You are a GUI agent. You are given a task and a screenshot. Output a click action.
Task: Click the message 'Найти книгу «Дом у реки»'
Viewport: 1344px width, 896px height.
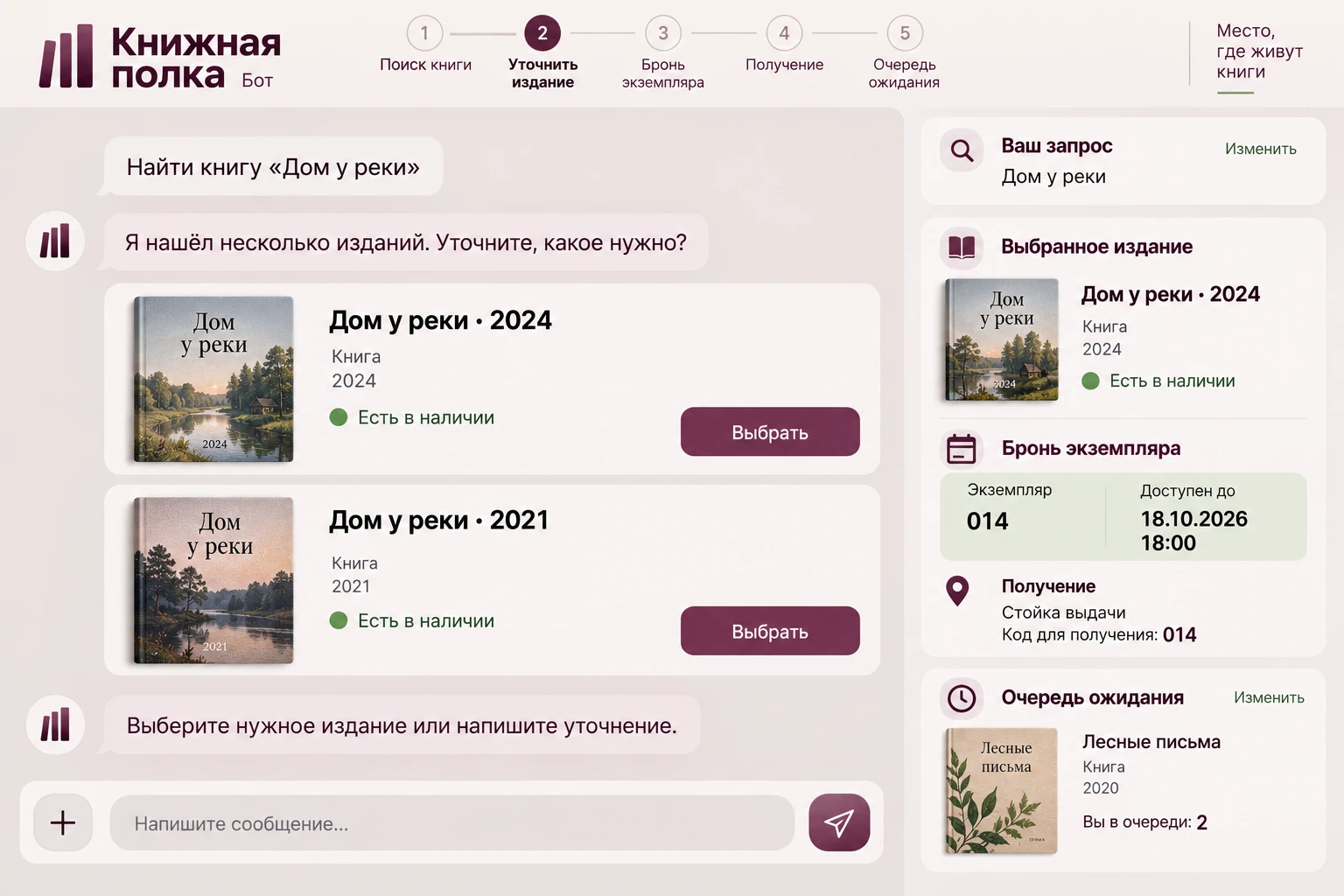(273, 166)
